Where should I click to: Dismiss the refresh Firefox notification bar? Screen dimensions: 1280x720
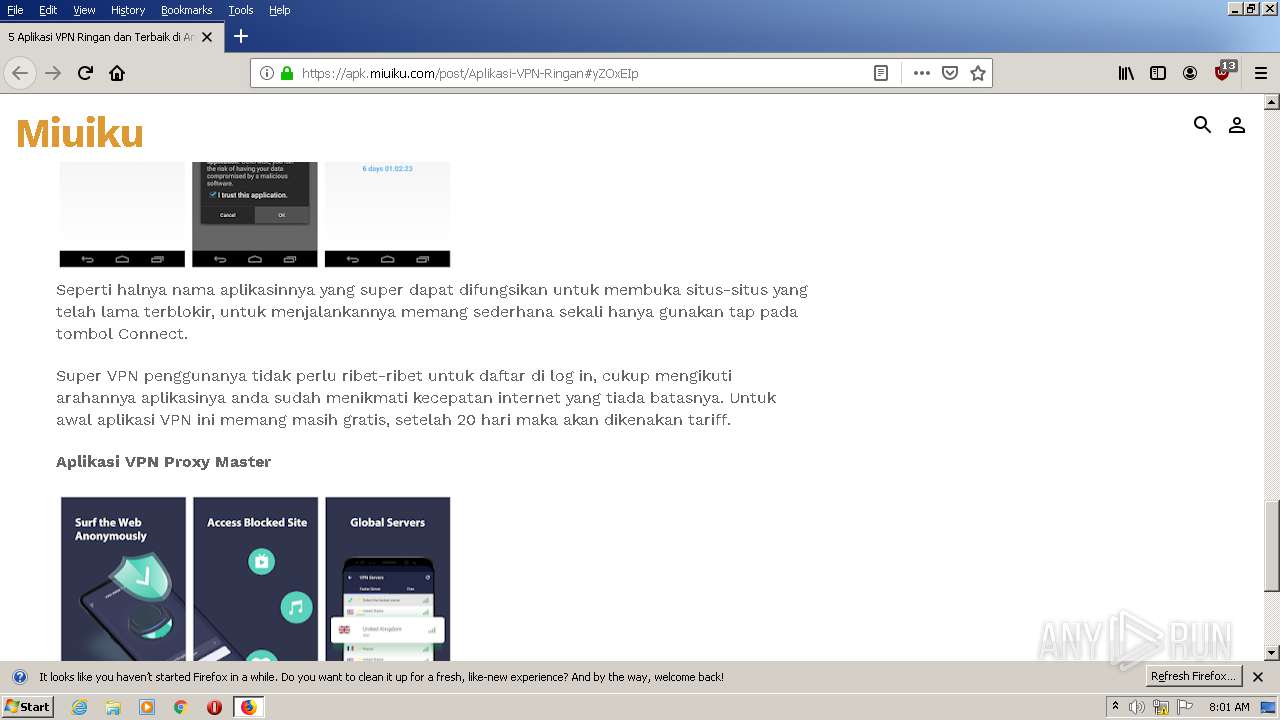(x=1258, y=677)
